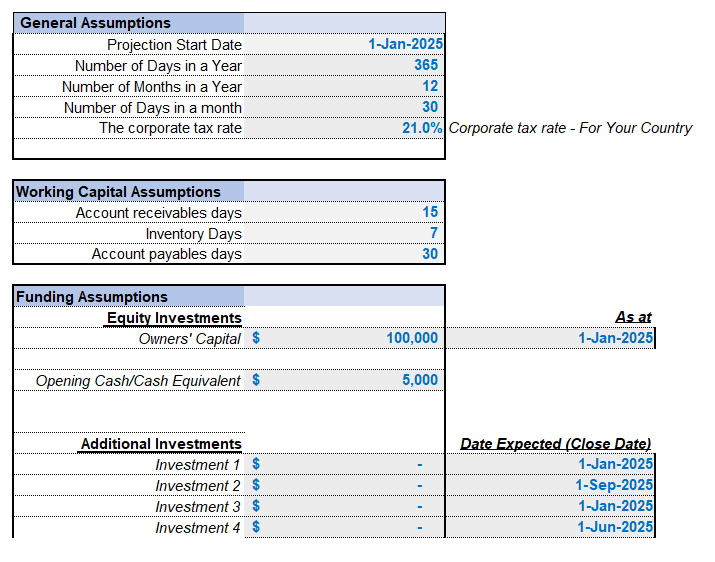
Task: Select the Investment 4 amount cell
Action: point(344,527)
